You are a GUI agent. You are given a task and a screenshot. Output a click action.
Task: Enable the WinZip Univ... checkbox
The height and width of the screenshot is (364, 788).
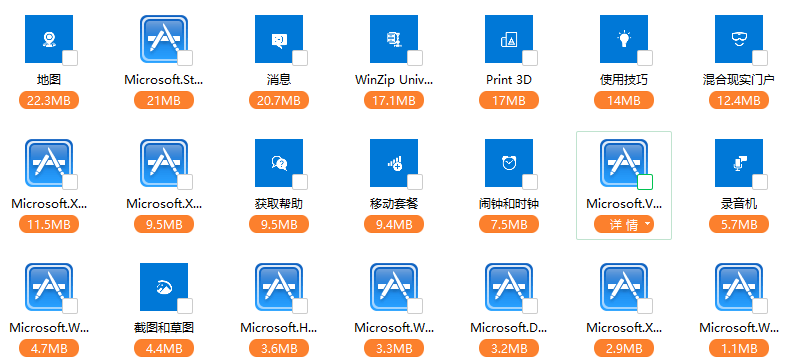click(415, 58)
